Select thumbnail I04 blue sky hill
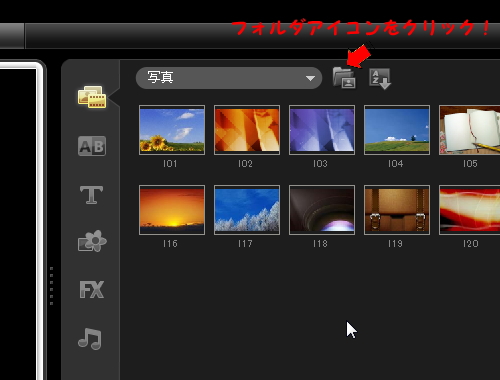 (397, 130)
